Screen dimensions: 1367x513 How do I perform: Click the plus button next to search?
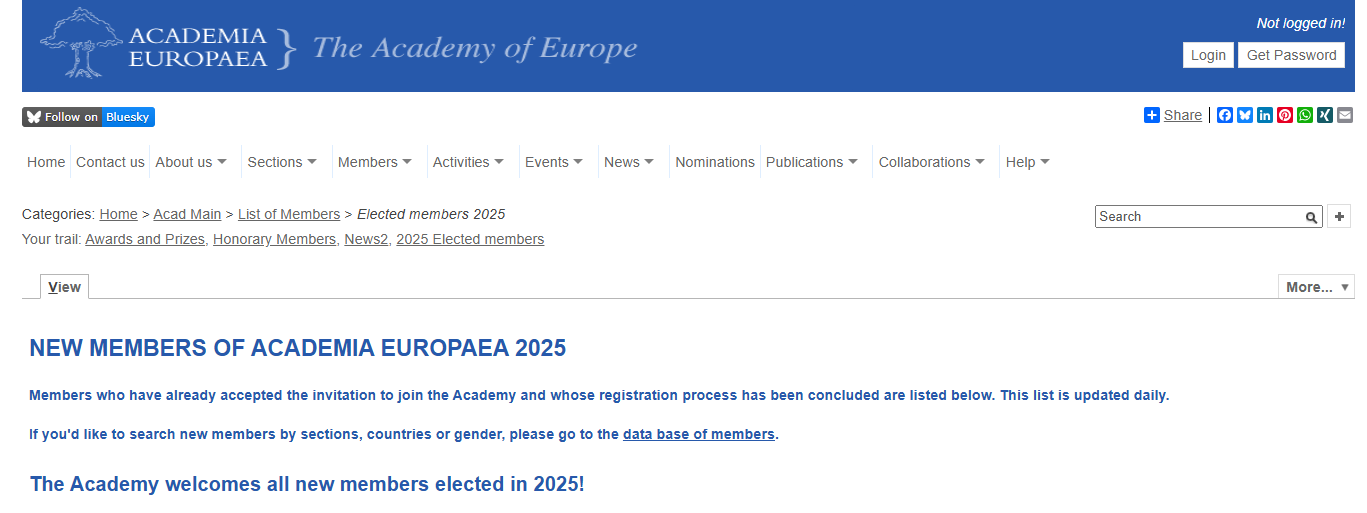click(1339, 216)
